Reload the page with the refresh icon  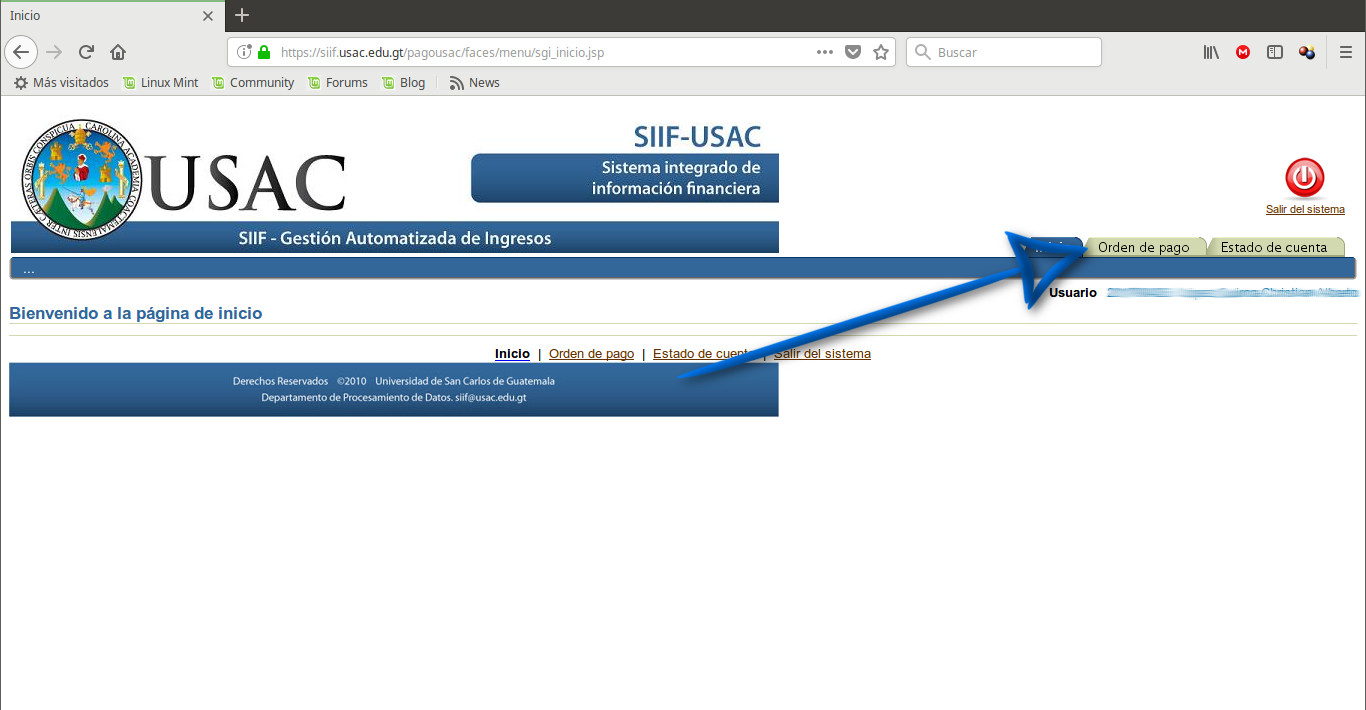(x=87, y=52)
